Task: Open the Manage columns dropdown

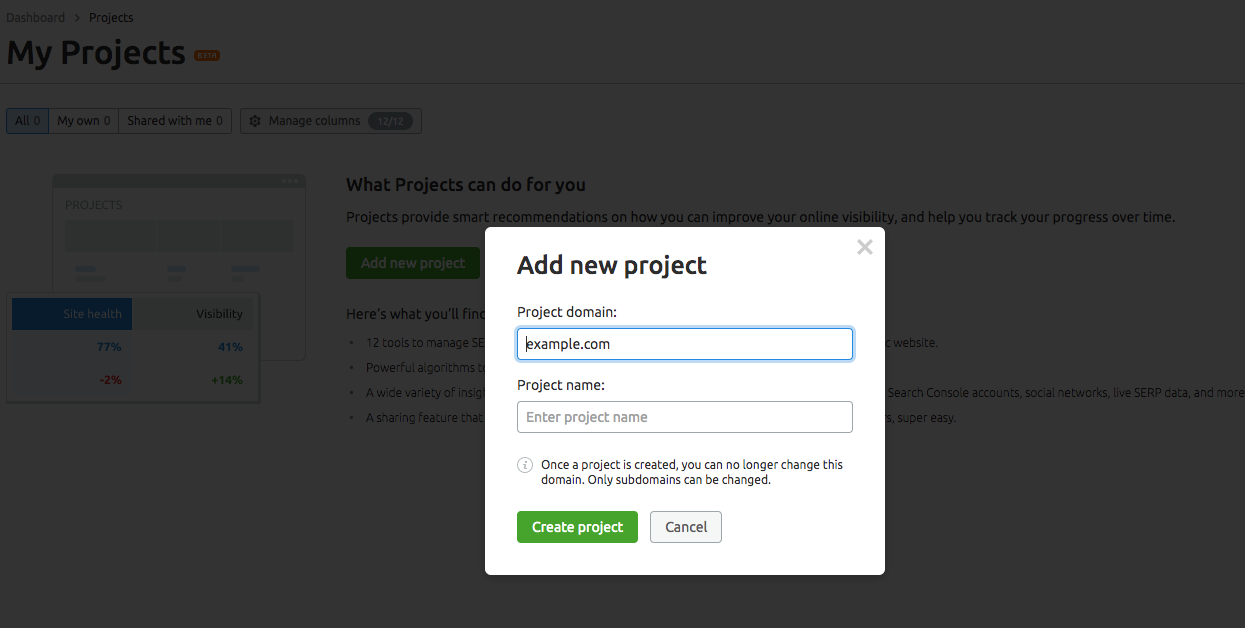Action: coord(331,121)
